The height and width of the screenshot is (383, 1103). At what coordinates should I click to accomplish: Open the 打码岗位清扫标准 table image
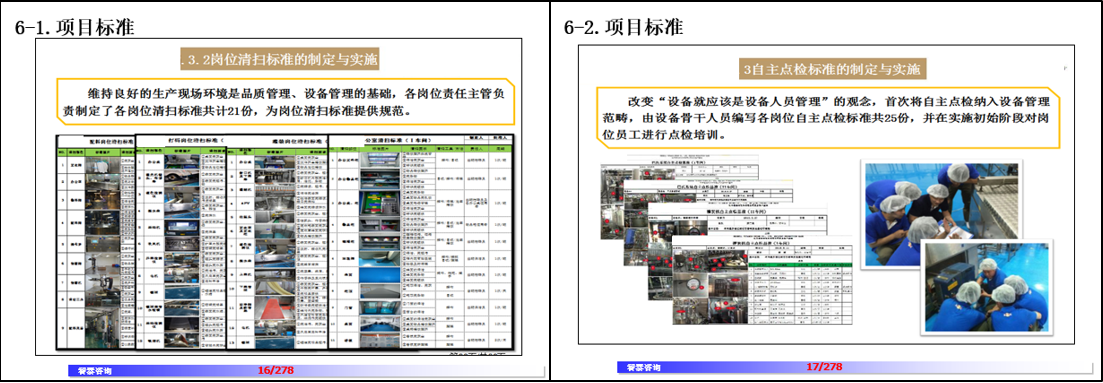tap(182, 242)
